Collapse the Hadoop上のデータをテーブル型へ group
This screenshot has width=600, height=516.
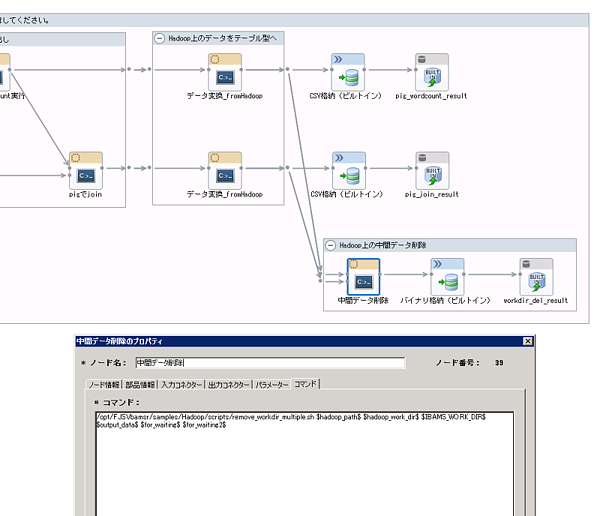click(159, 38)
